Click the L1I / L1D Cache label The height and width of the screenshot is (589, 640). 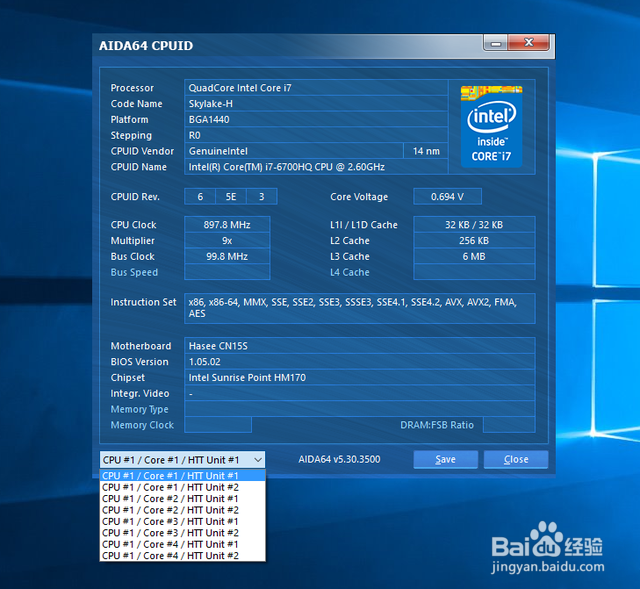coord(364,225)
